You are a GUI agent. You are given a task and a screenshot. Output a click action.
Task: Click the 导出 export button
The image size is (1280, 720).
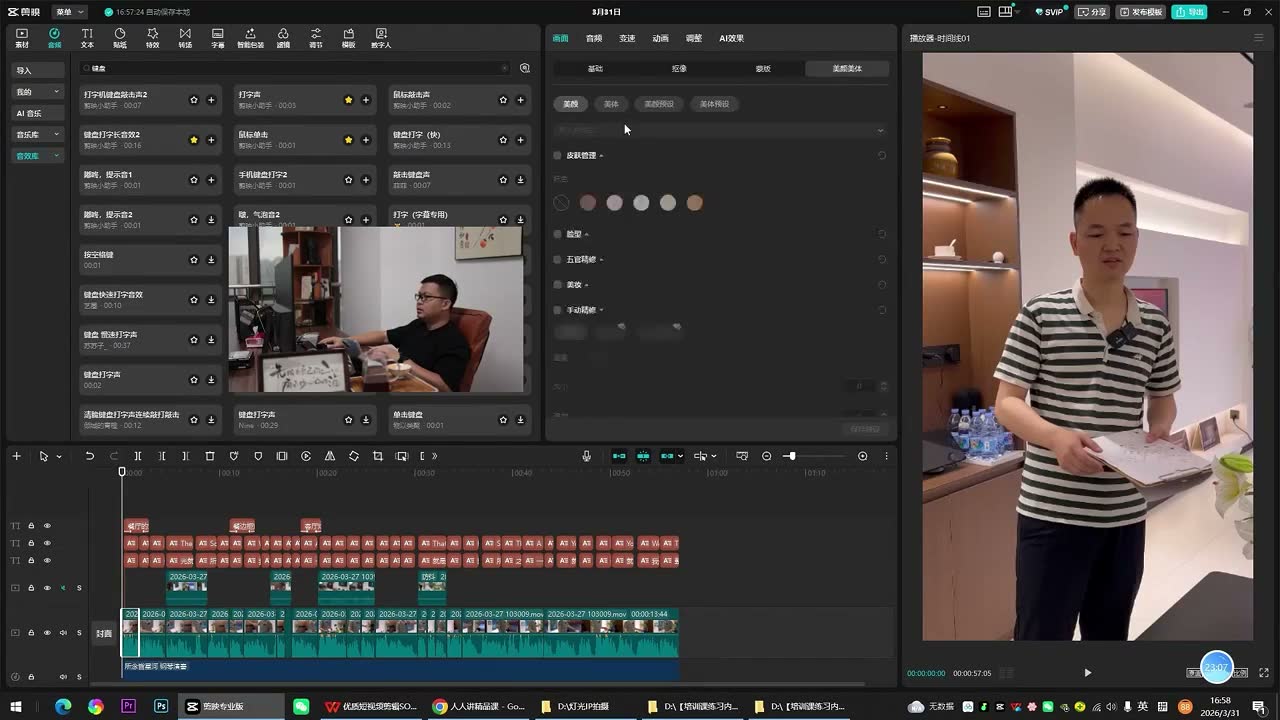pos(1190,12)
